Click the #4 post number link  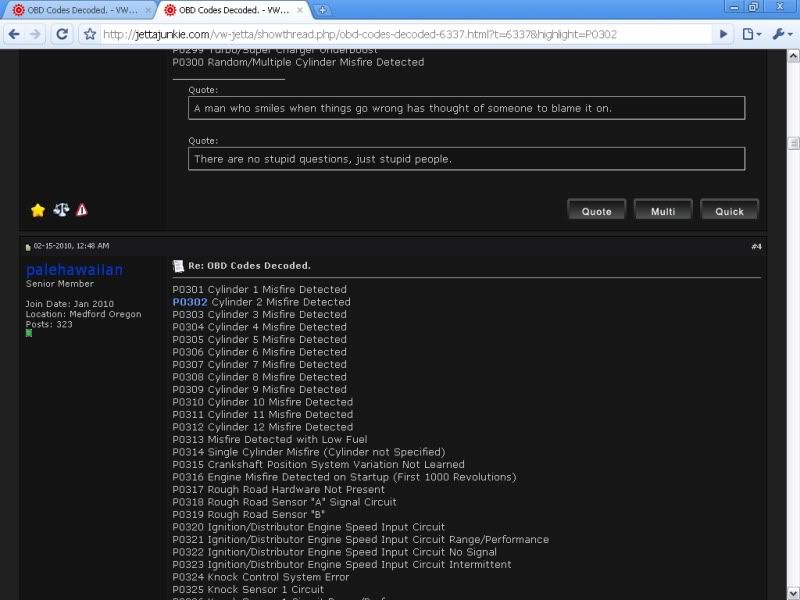(756, 246)
